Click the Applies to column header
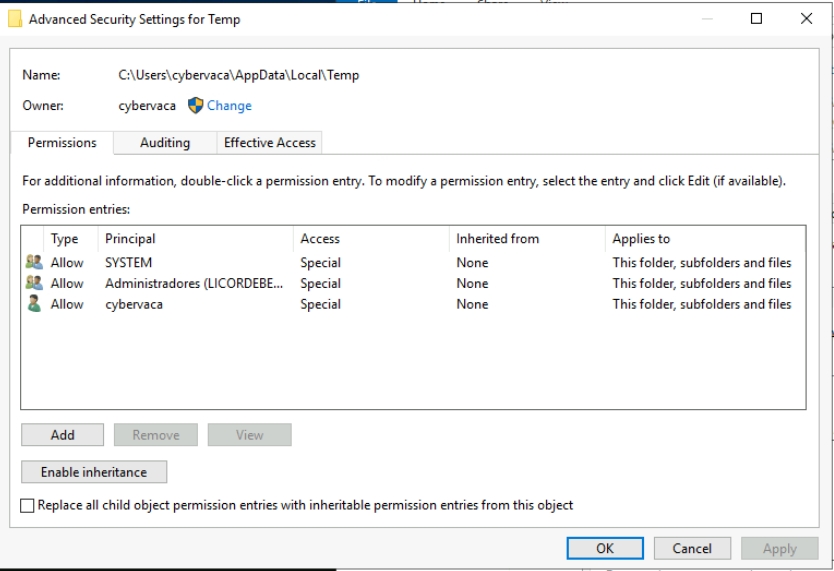 tap(641, 239)
